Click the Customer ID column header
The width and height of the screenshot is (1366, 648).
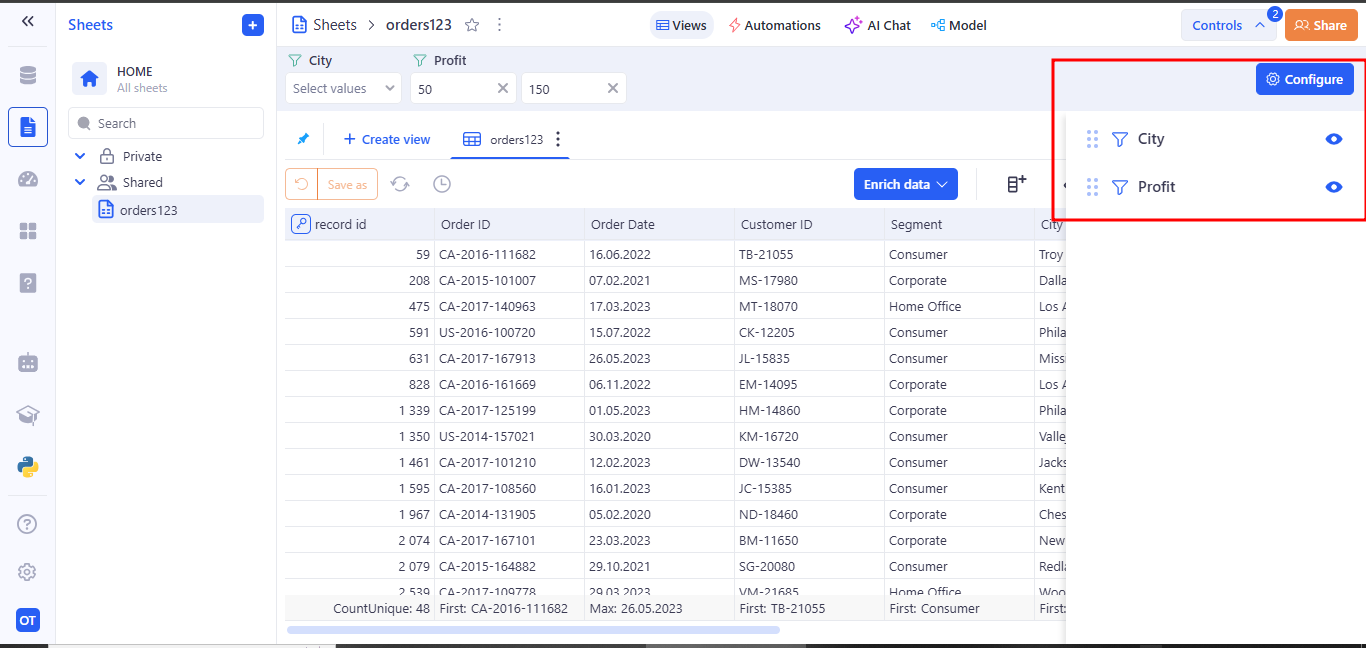pyautogui.click(x=810, y=224)
